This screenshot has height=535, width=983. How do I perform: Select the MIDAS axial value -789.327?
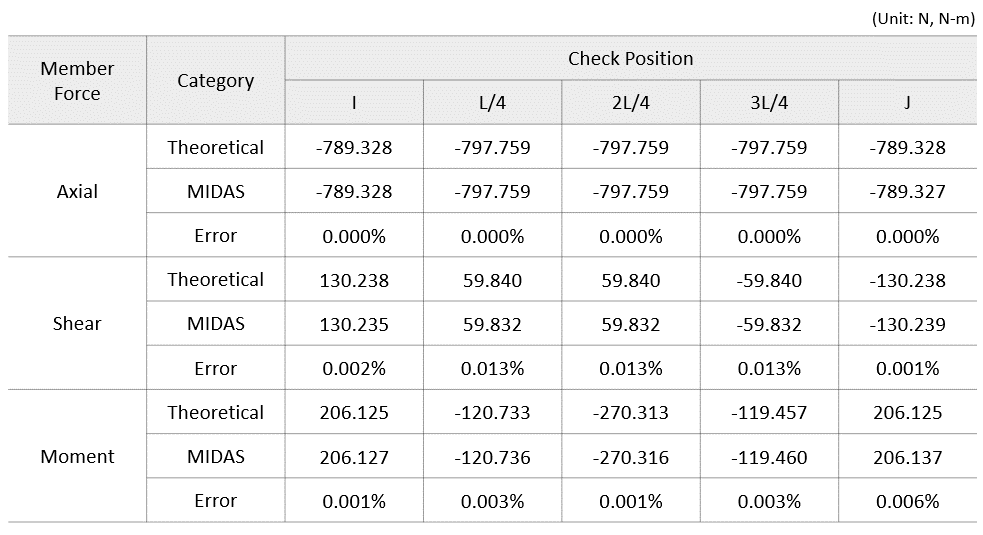[907, 191]
